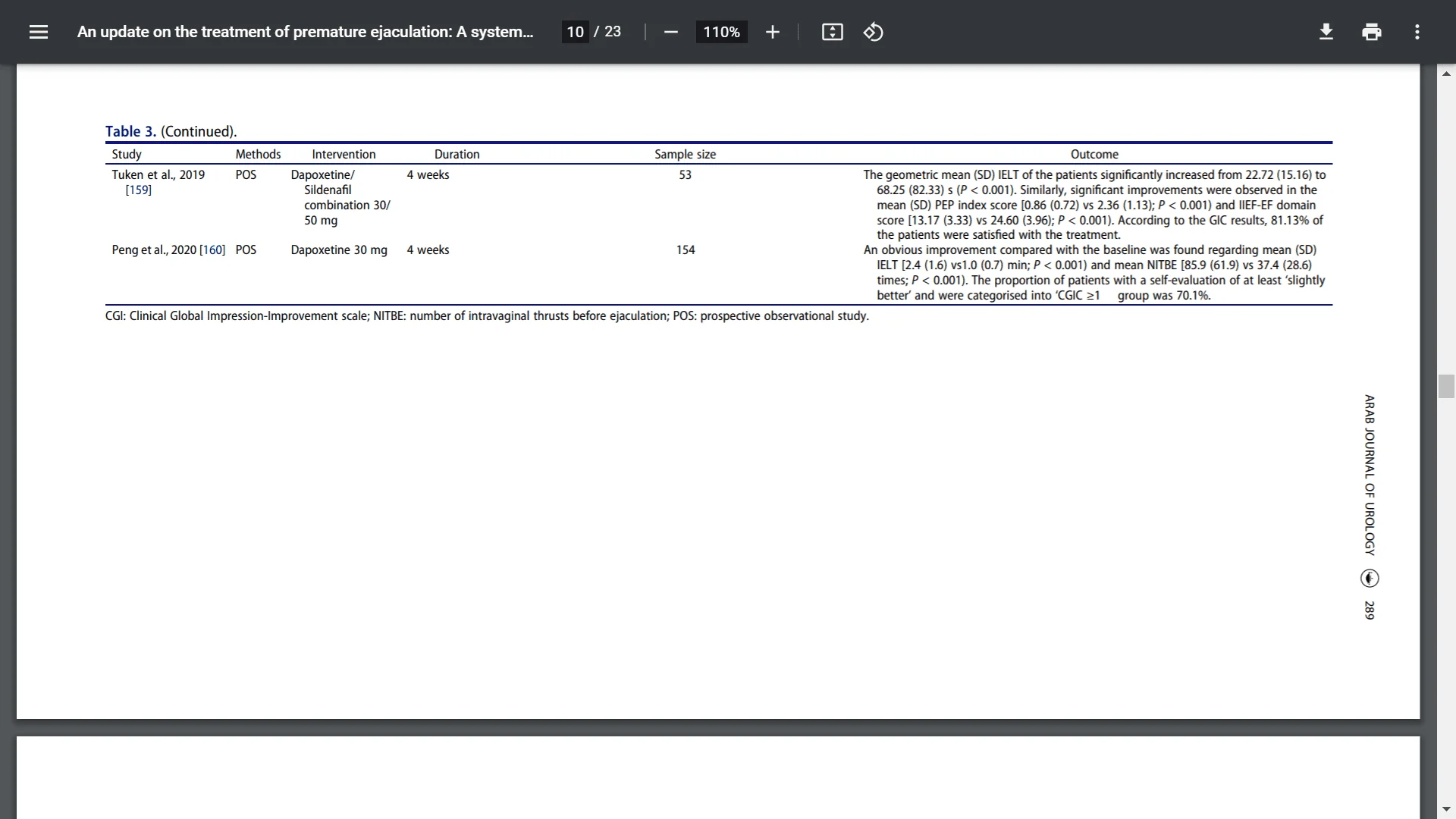Click the page number 289 in margin
The width and height of the screenshot is (1456, 819).
click(x=1370, y=610)
